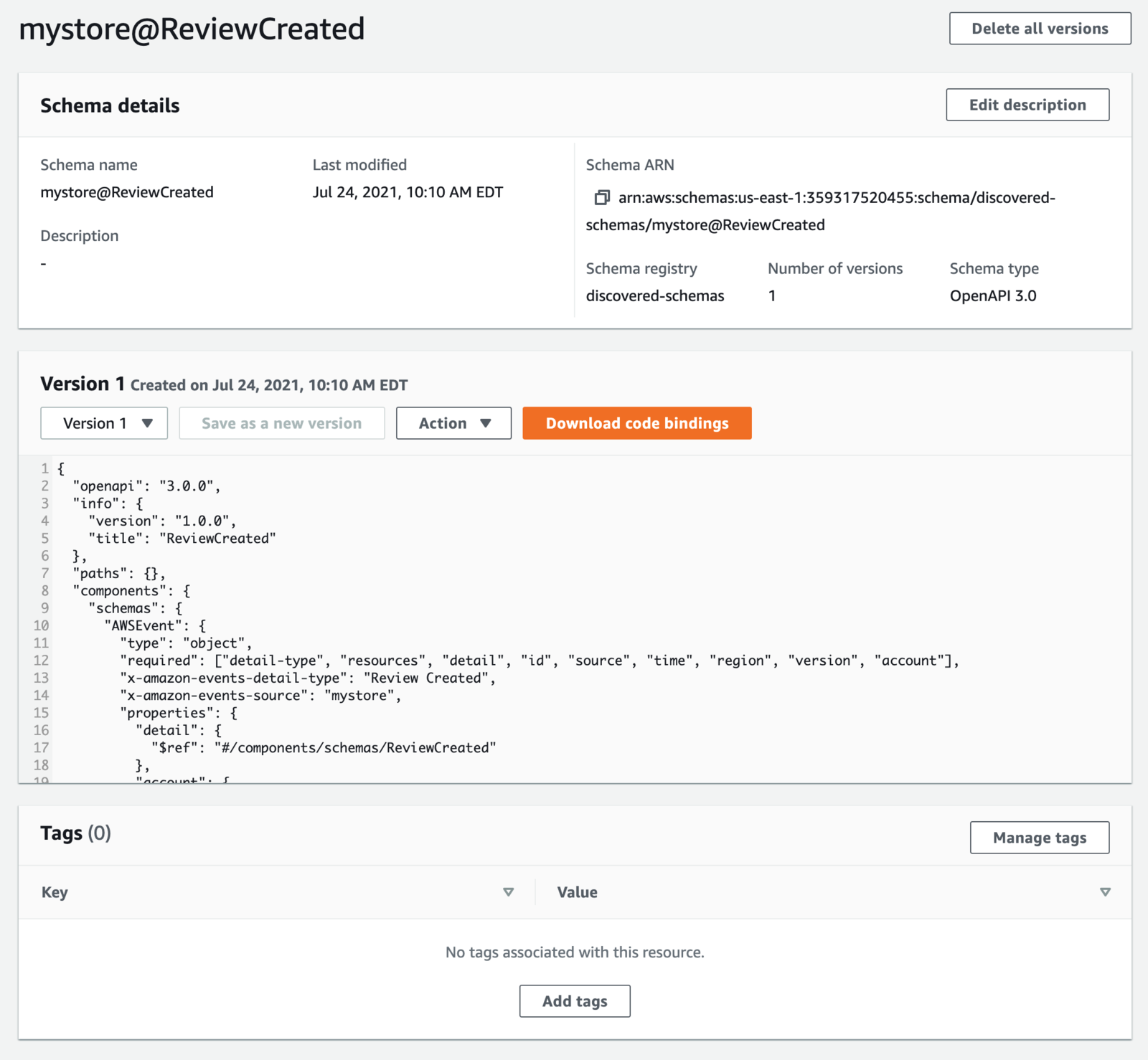Click the Value column header
Image resolution: width=1148 pixels, height=1060 pixels.
(x=578, y=892)
